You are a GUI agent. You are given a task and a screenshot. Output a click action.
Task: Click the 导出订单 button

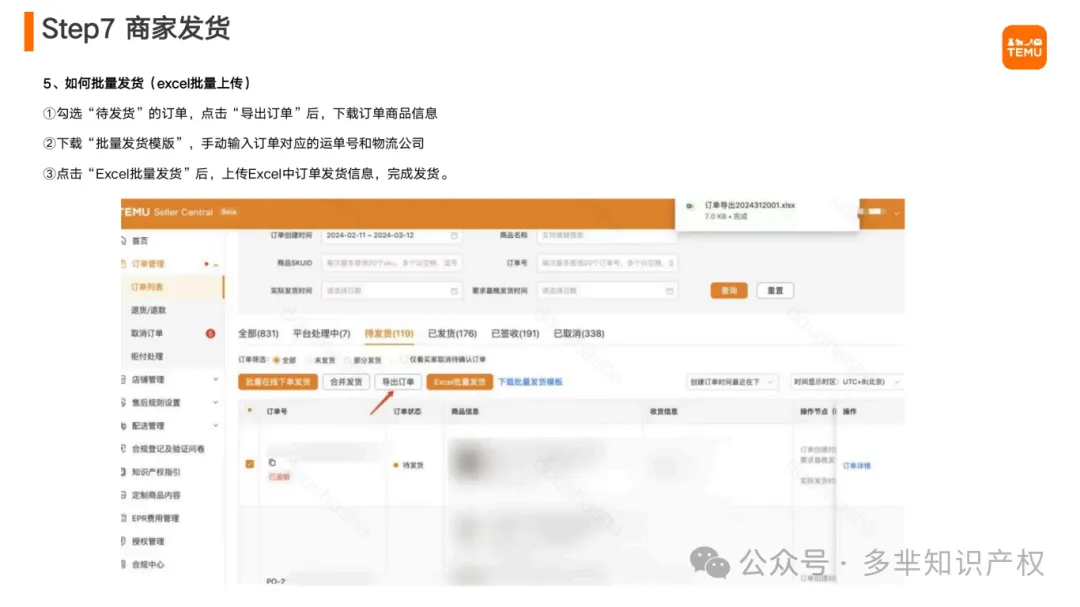point(398,382)
